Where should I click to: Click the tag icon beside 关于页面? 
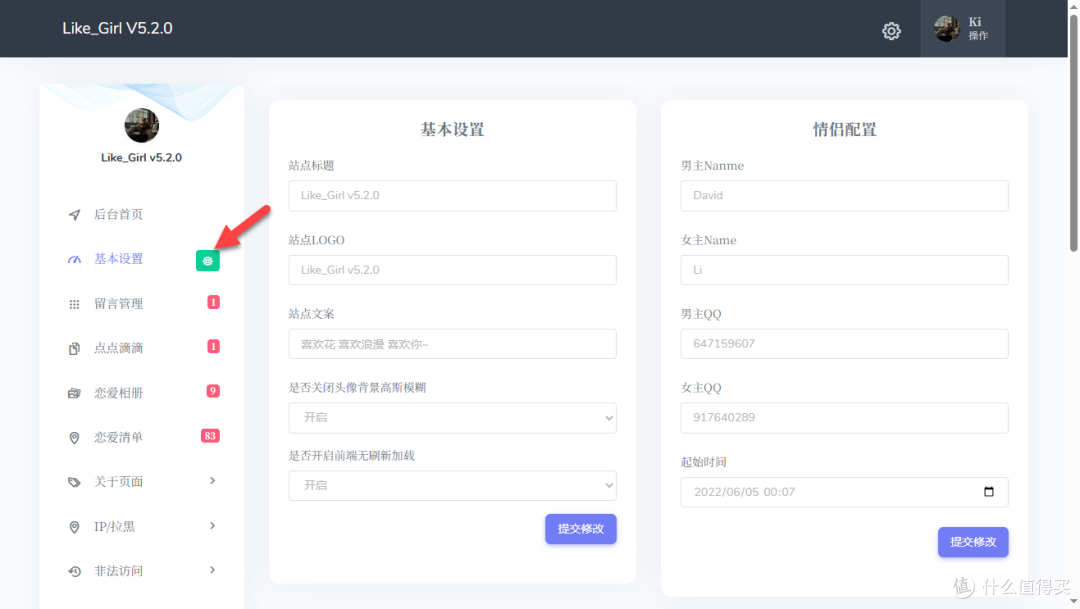pyautogui.click(x=74, y=482)
